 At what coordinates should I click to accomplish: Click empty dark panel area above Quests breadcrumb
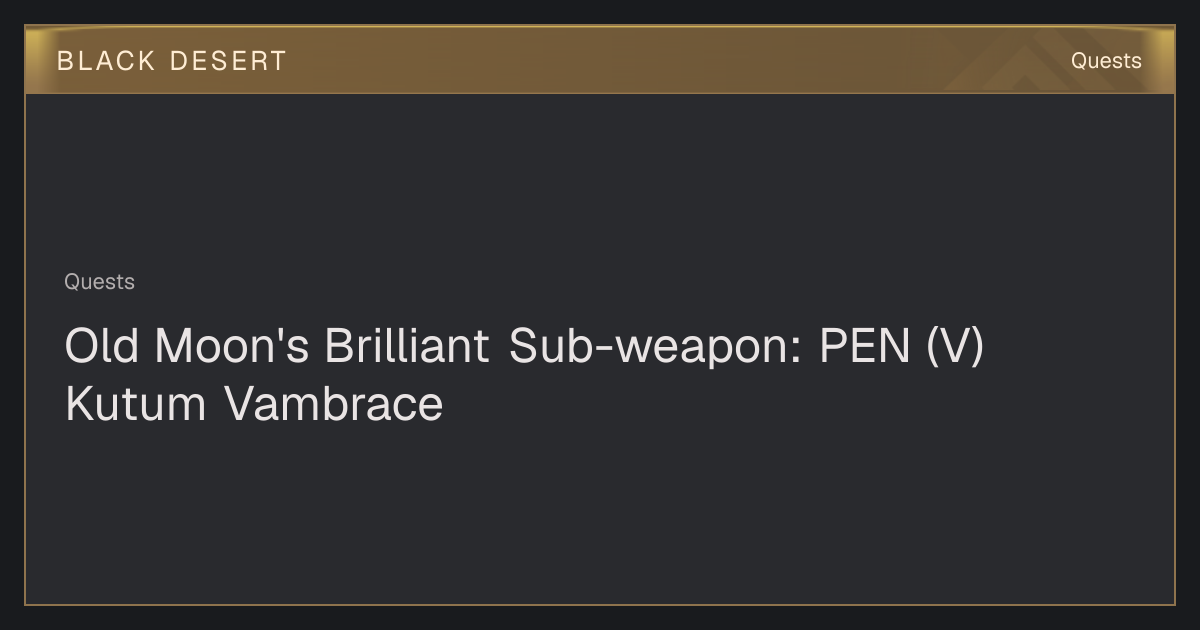coord(600,180)
